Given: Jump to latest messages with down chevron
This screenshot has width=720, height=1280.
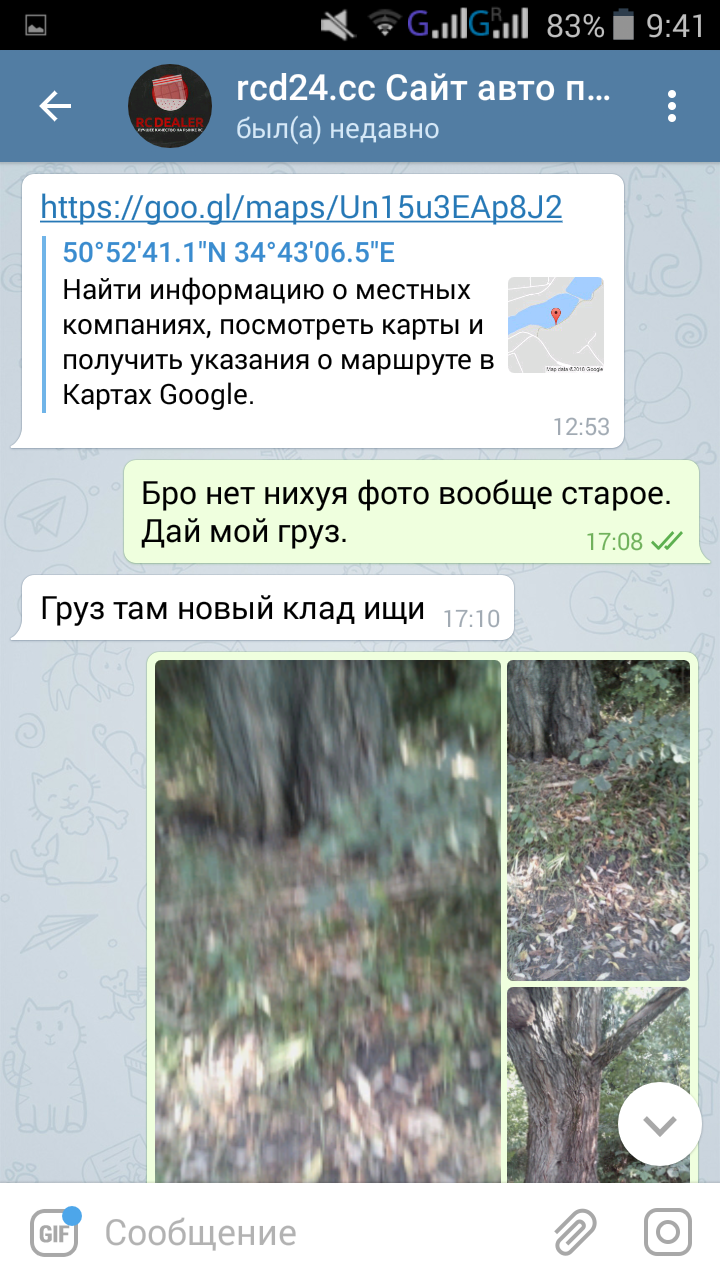Looking at the screenshot, I should pos(660,1124).
